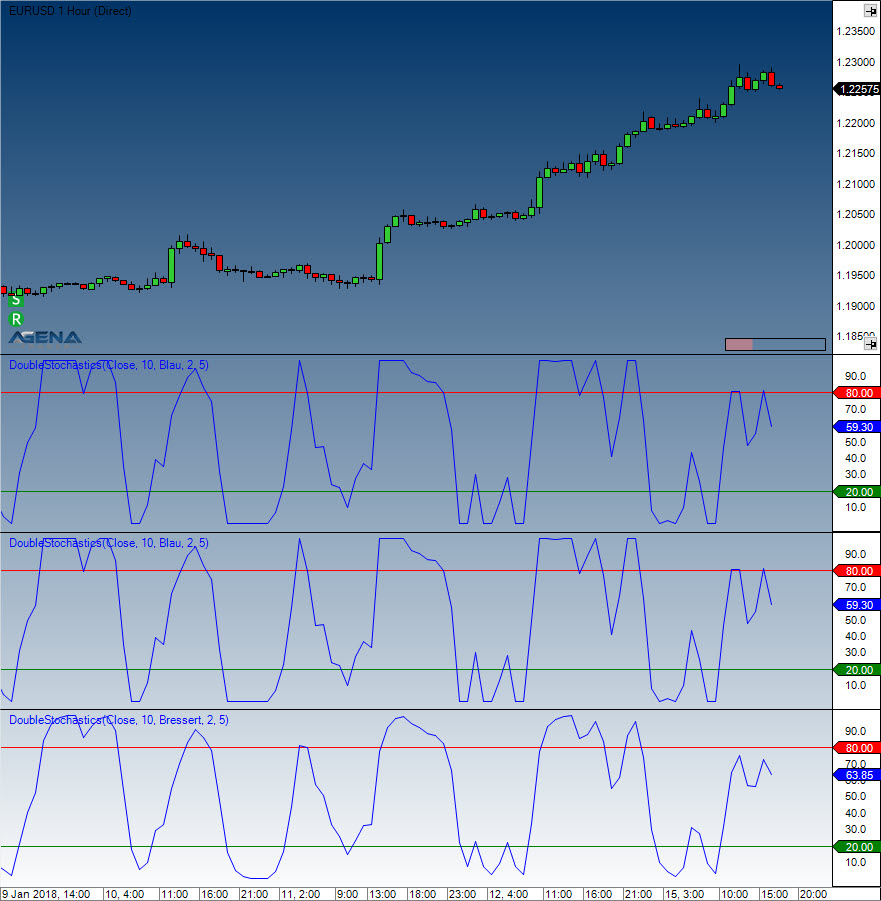The width and height of the screenshot is (881, 901).
Task: Click green 20.00 marker in first indicator panel
Action: click(x=857, y=491)
